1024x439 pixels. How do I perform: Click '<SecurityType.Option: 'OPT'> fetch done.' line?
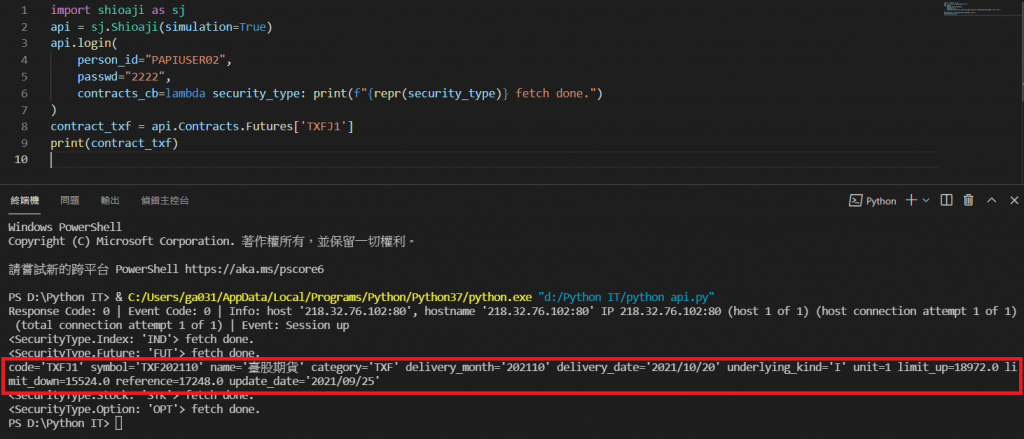tap(134, 410)
